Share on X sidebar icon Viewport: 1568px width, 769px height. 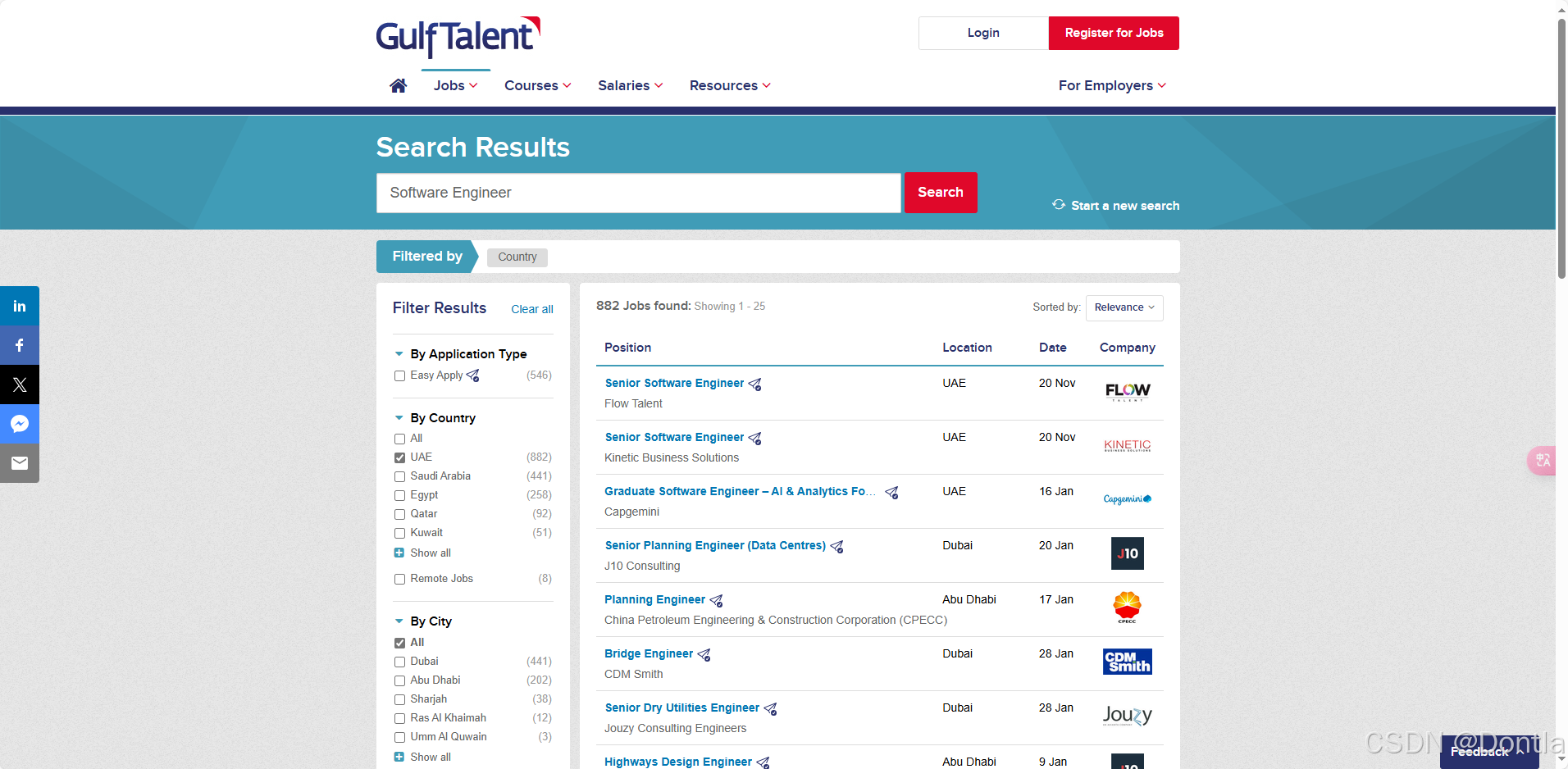(x=20, y=384)
